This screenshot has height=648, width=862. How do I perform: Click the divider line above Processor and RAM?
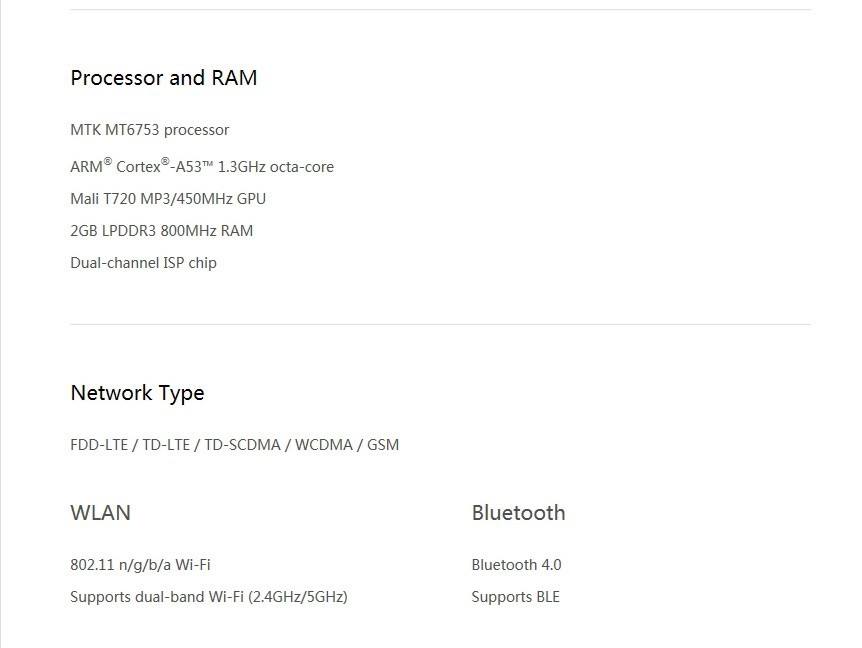(x=440, y=10)
